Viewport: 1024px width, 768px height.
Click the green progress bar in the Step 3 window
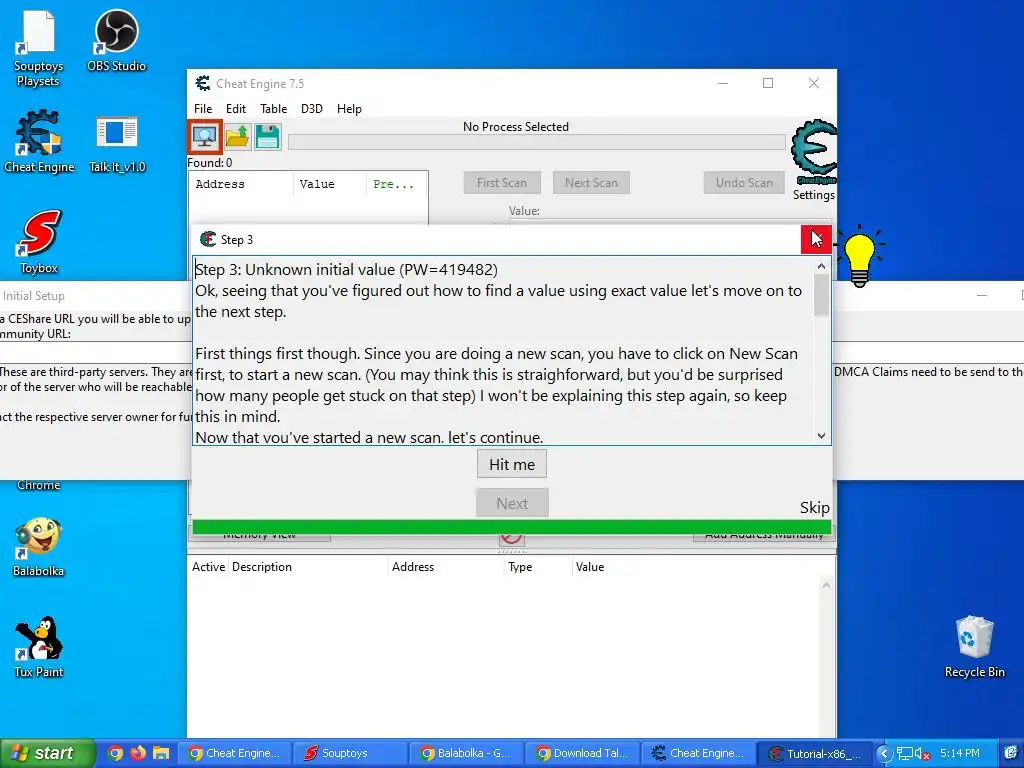511,527
